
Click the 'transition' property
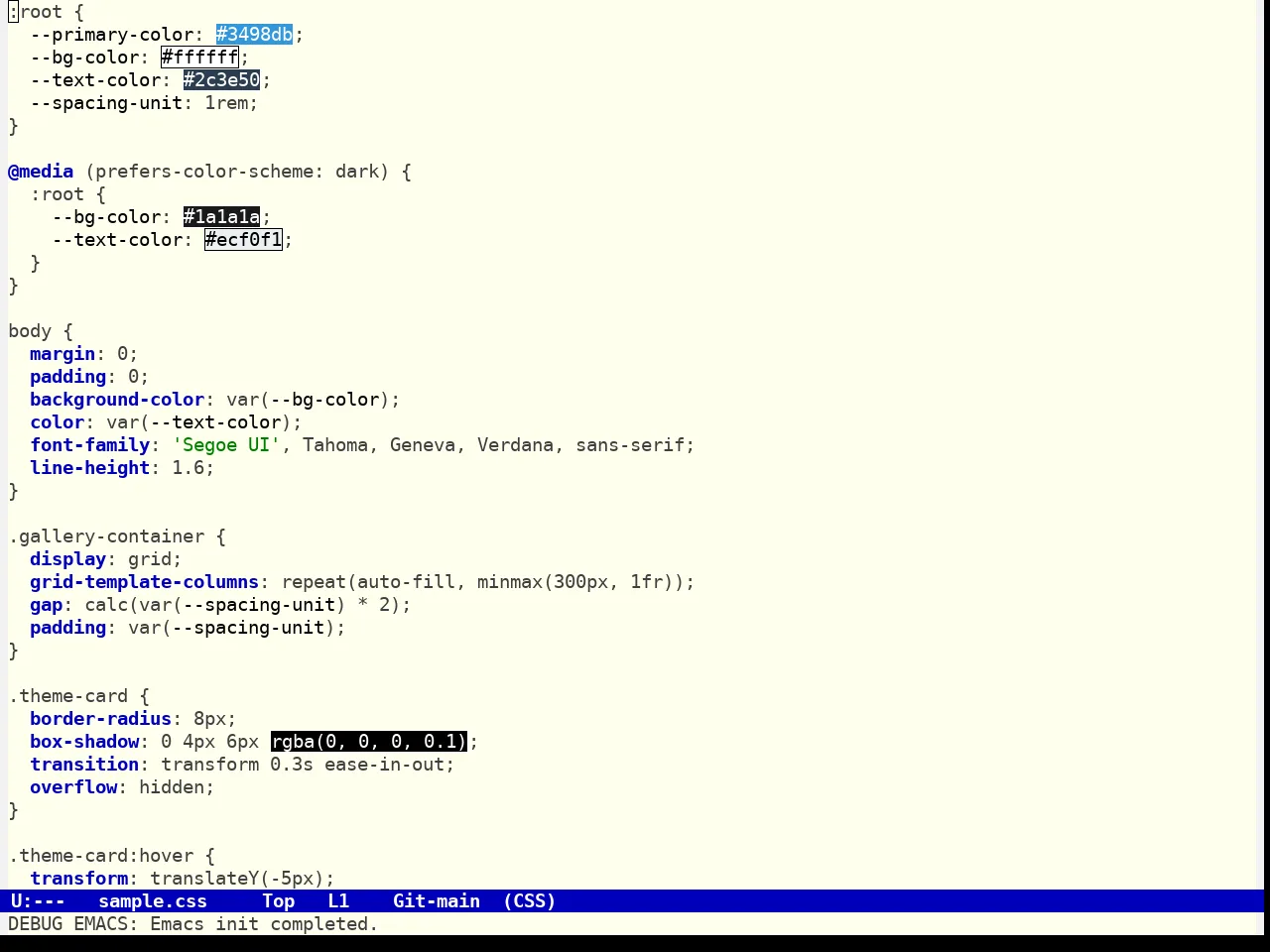click(84, 765)
